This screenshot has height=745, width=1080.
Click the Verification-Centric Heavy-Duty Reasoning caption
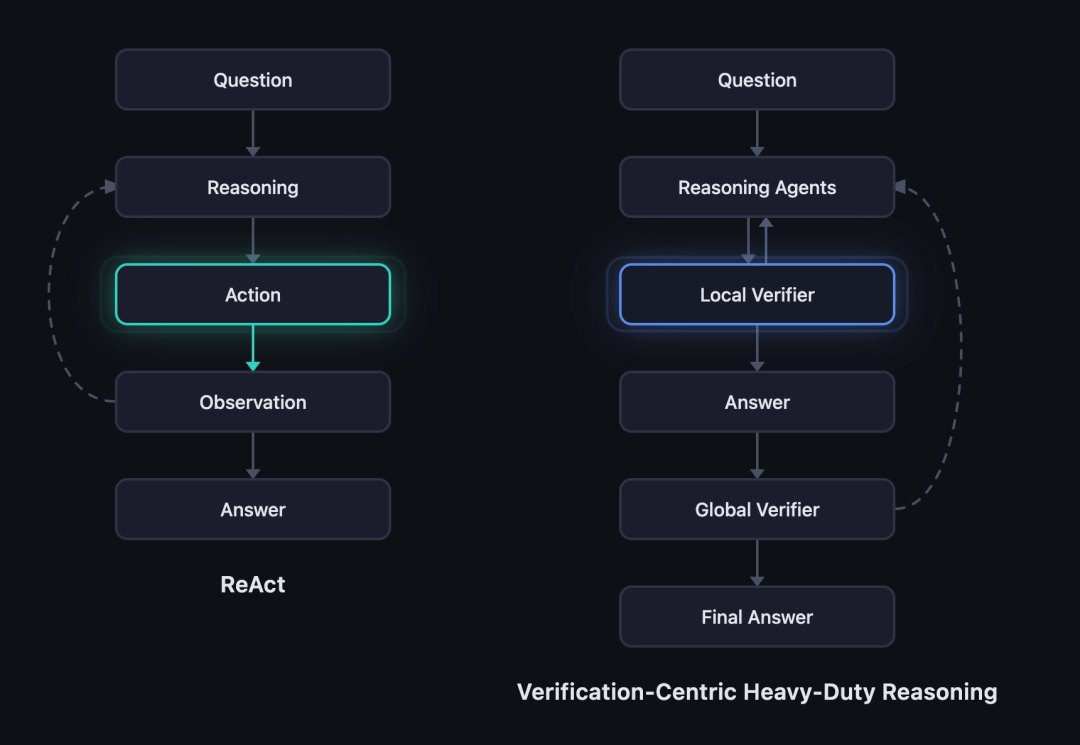click(x=757, y=691)
